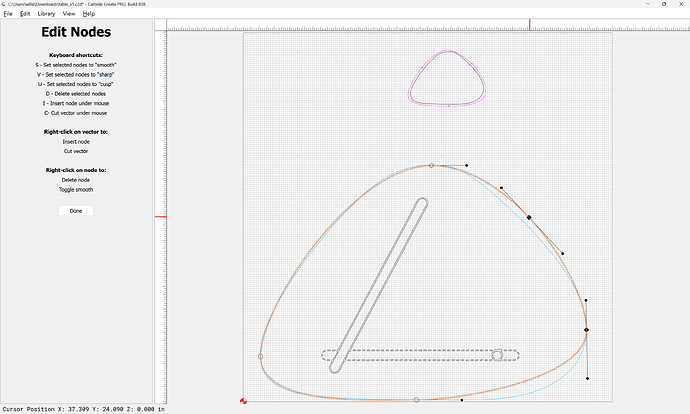Click the Carbide Create app icon in title bar
Image resolution: width=690 pixels, height=414 pixels.
[5, 4]
